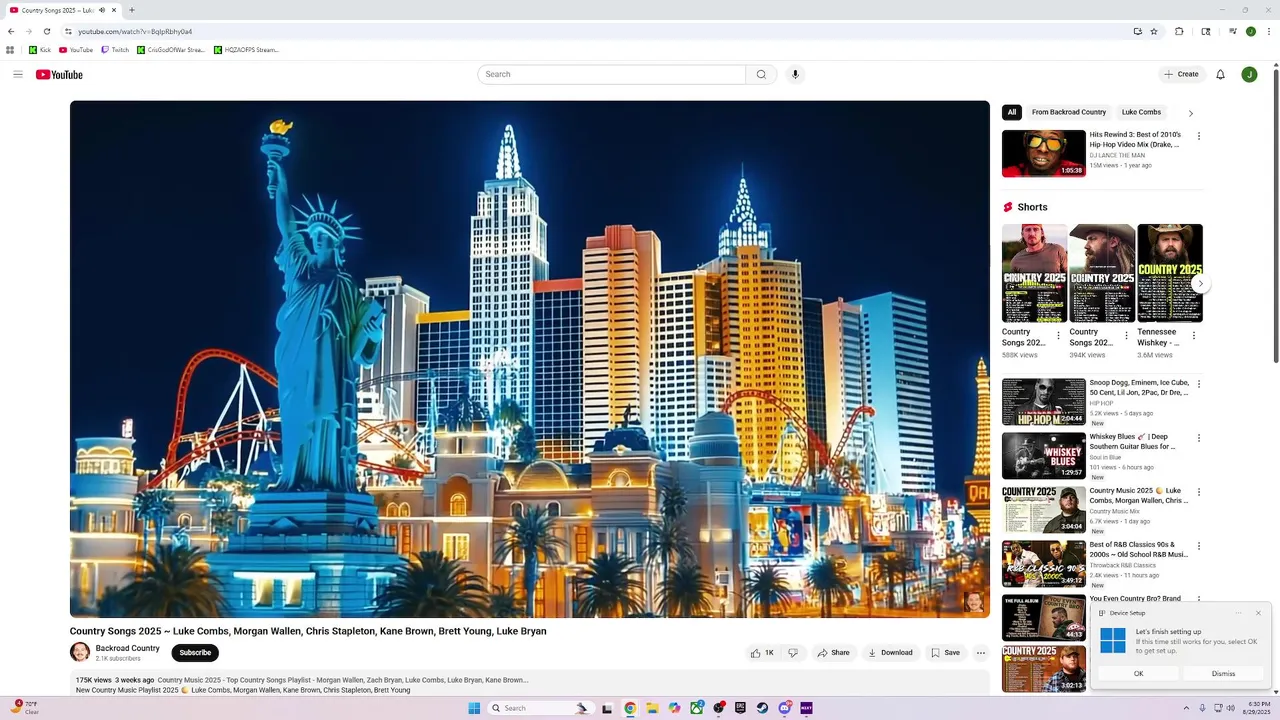The width and height of the screenshot is (1280, 720).
Task: Mute the tab via speaker icon
Action: 102,10
